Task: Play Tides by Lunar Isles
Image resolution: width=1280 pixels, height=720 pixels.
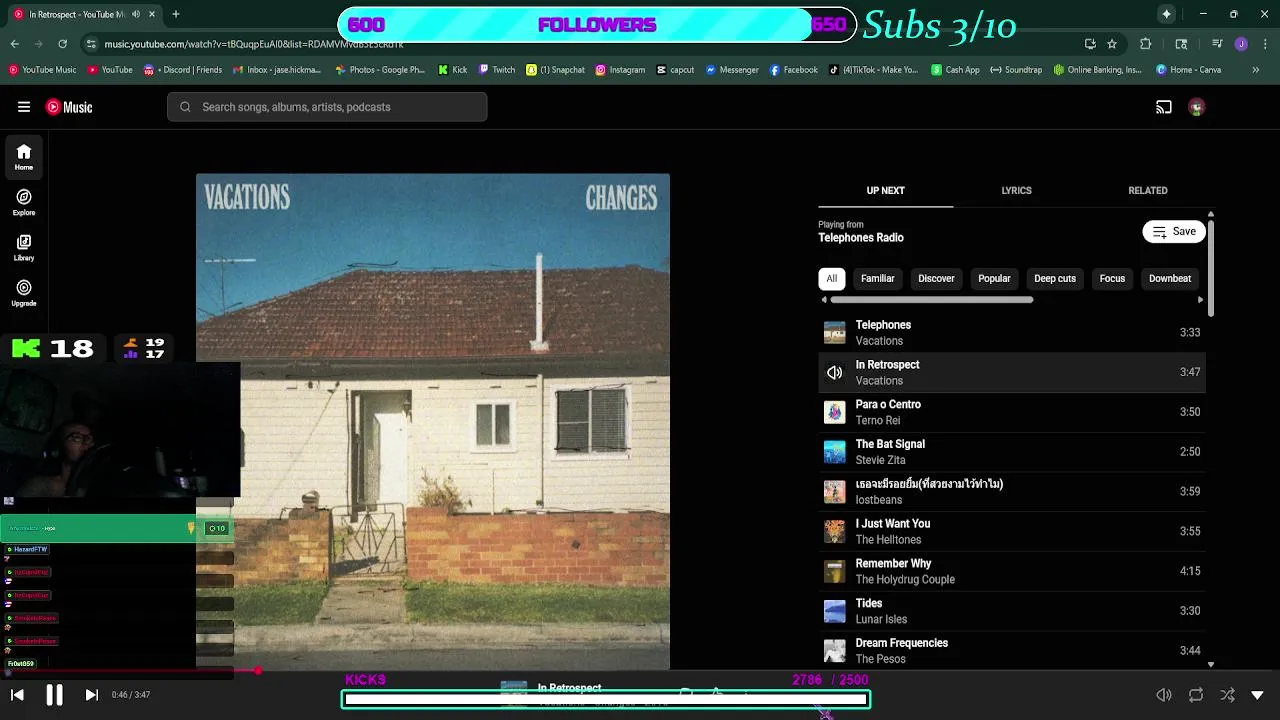Action: click(x=1012, y=611)
